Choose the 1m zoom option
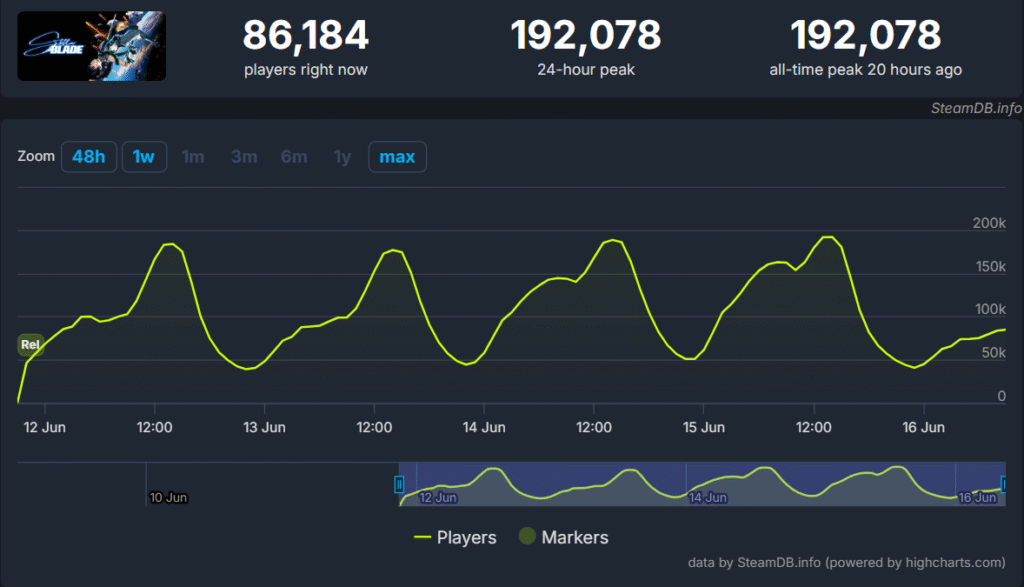 [193, 157]
